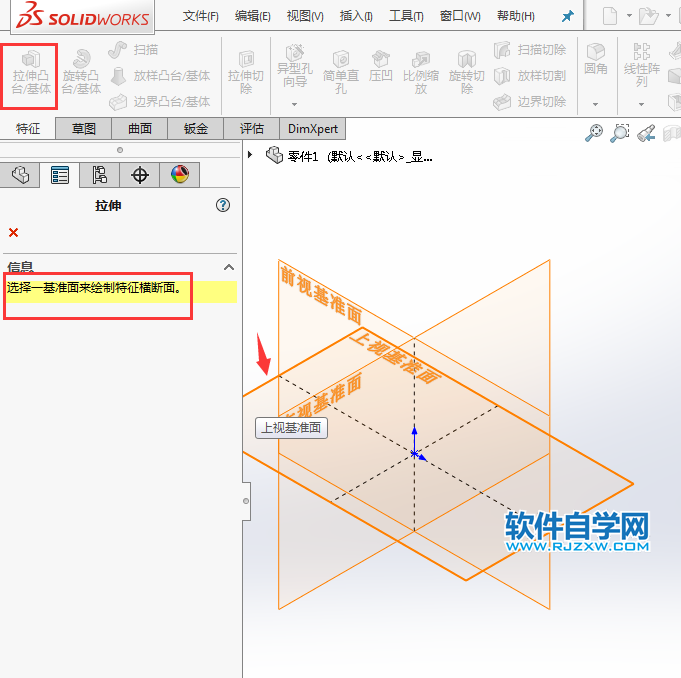
Task: Switch to the 草图 tab
Action: [83, 128]
